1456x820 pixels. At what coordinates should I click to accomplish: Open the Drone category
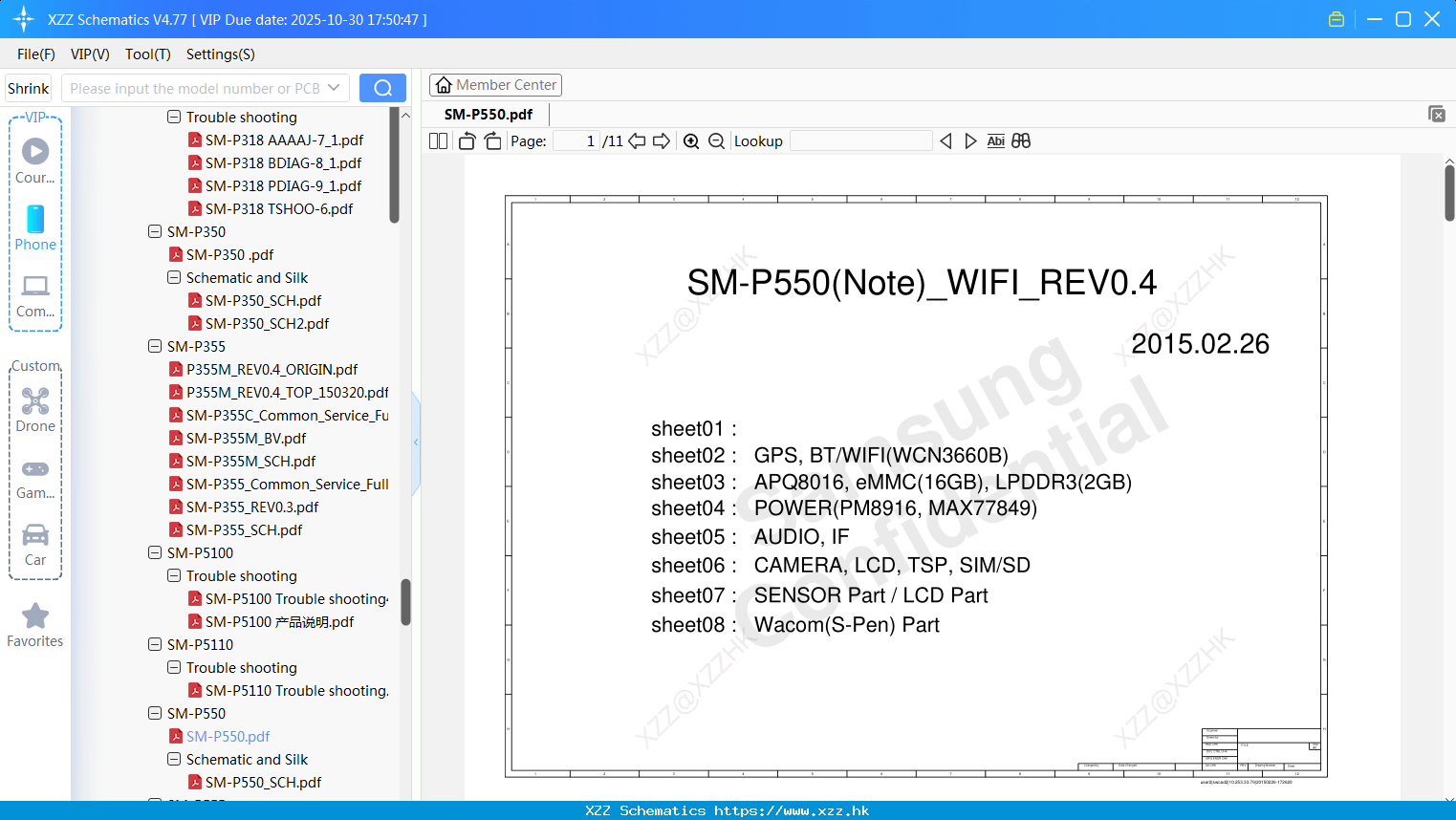[35, 410]
